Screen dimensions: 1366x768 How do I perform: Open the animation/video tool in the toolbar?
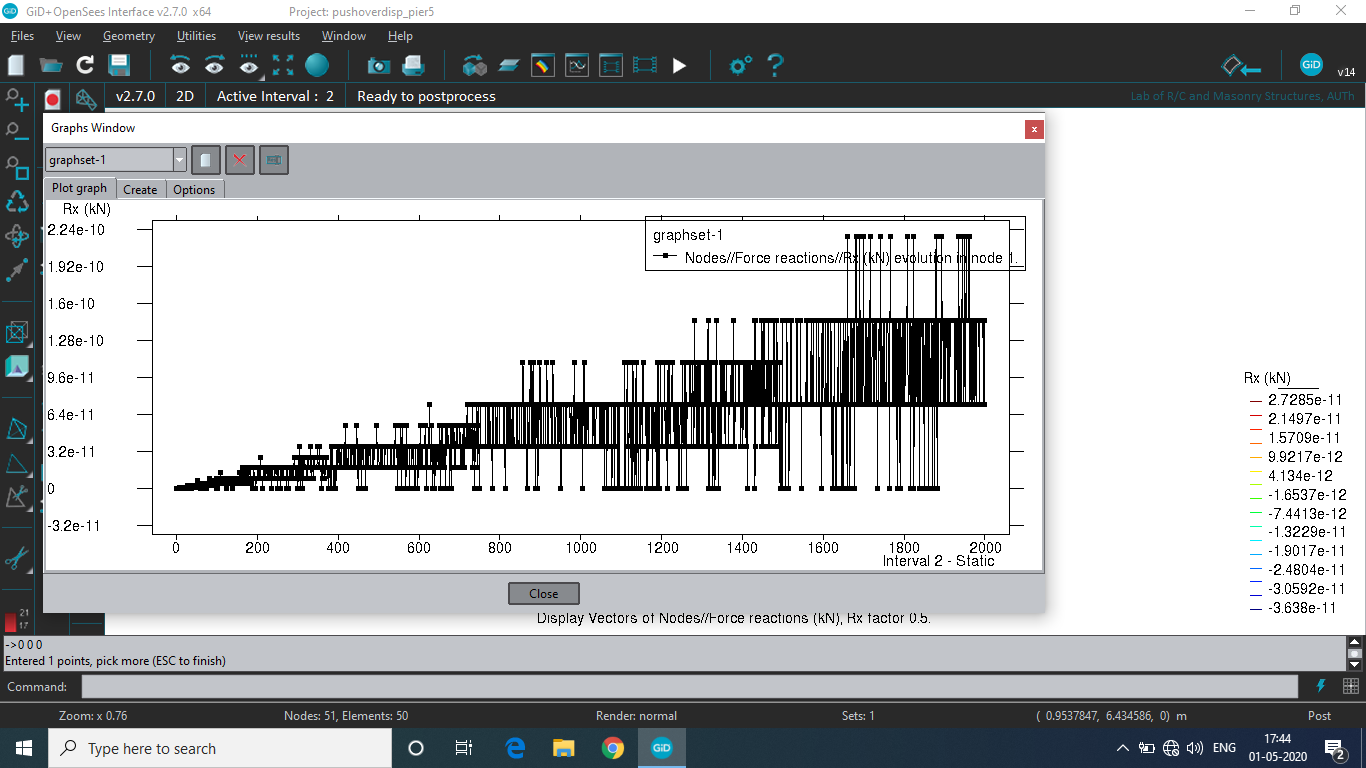644,65
